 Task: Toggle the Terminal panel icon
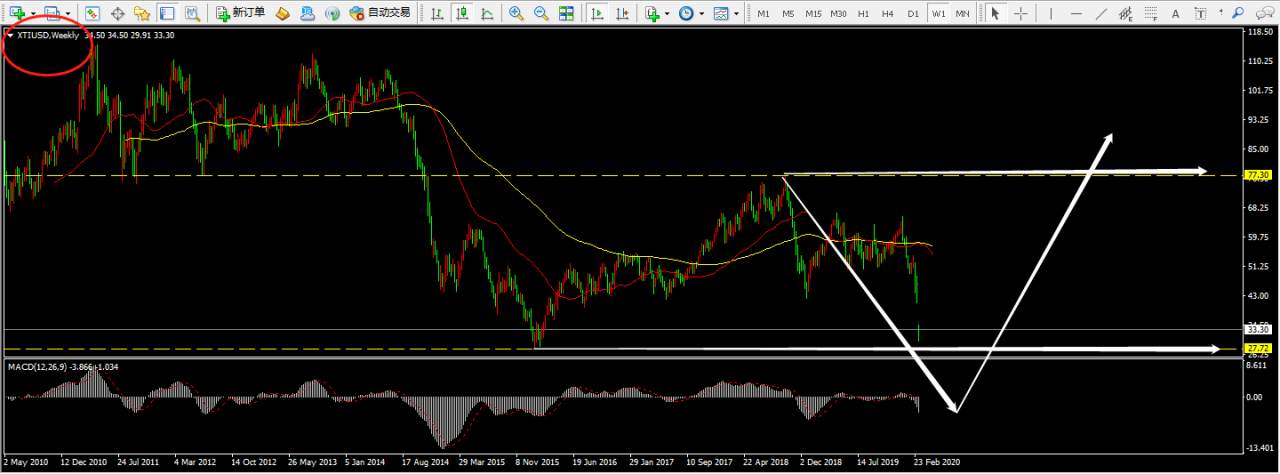(166, 13)
